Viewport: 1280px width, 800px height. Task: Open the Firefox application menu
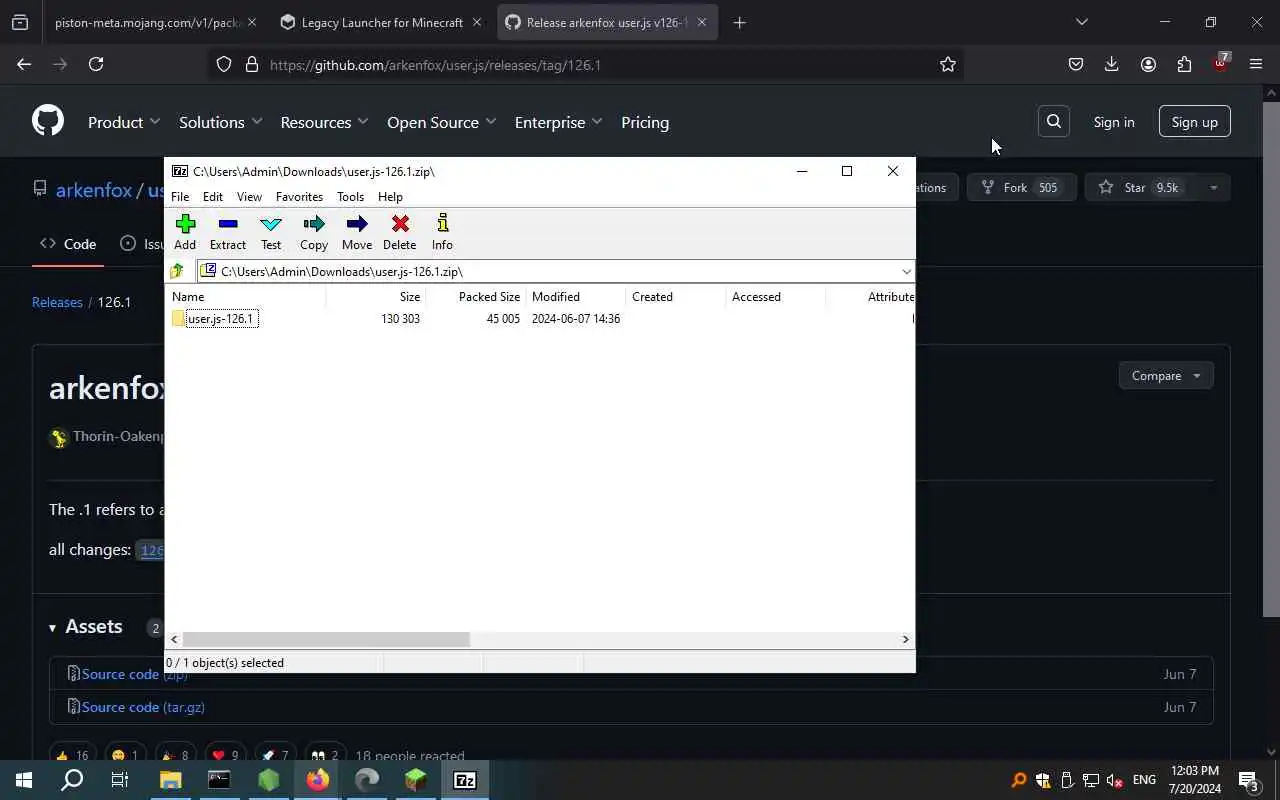point(1256,64)
